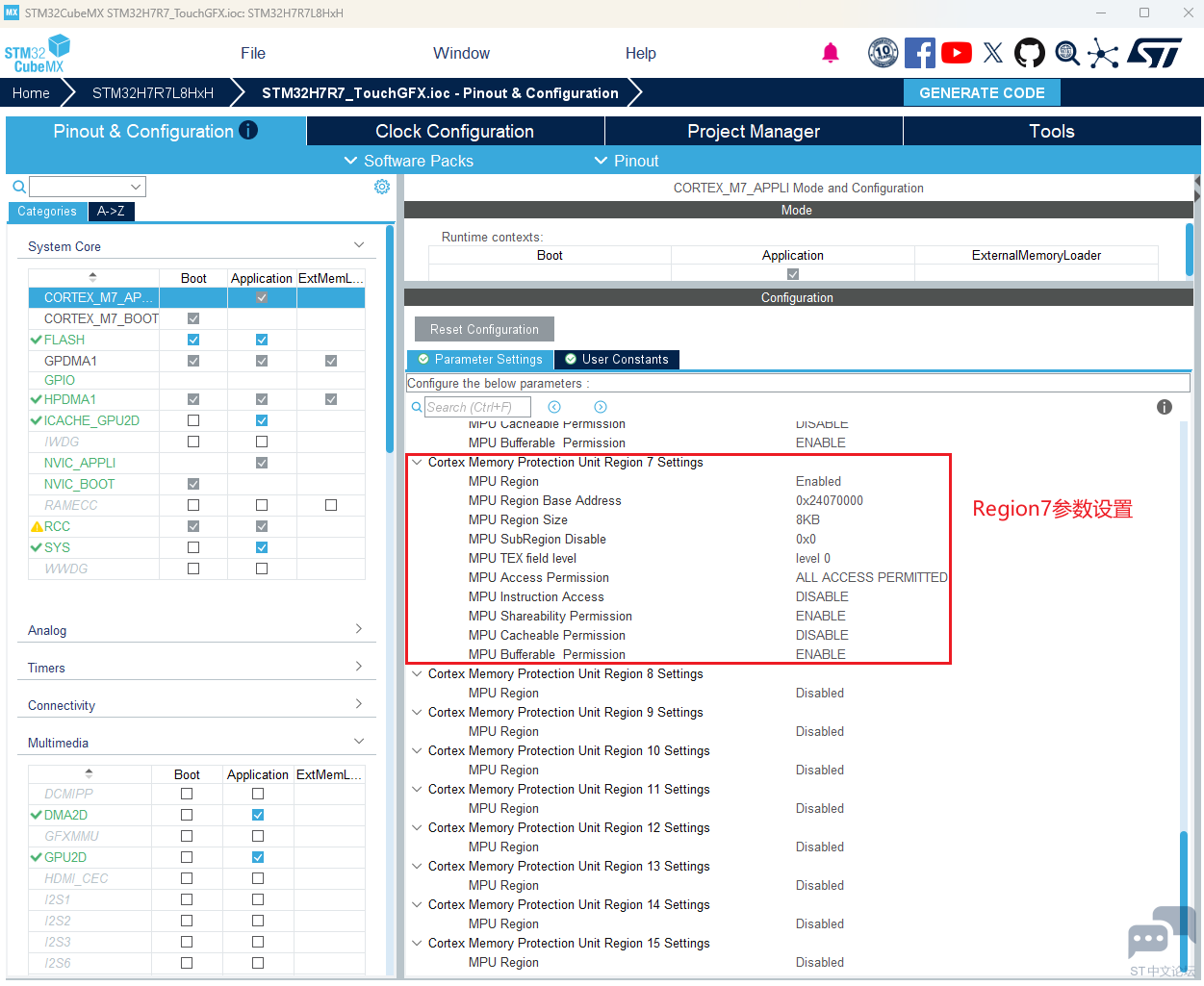Go to Home breadcrumb

pyautogui.click(x=31, y=93)
